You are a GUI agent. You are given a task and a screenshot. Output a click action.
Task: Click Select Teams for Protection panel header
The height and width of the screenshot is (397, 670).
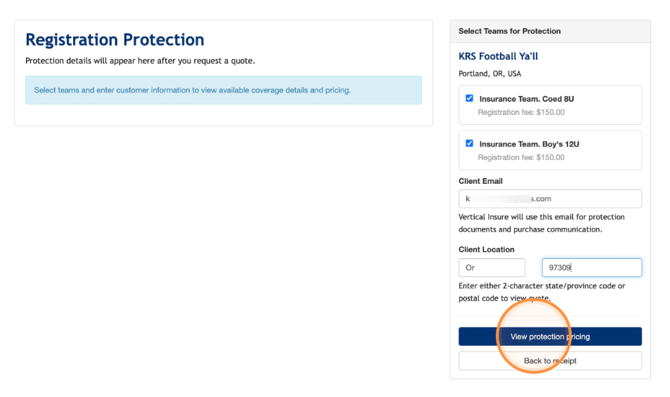[550, 31]
